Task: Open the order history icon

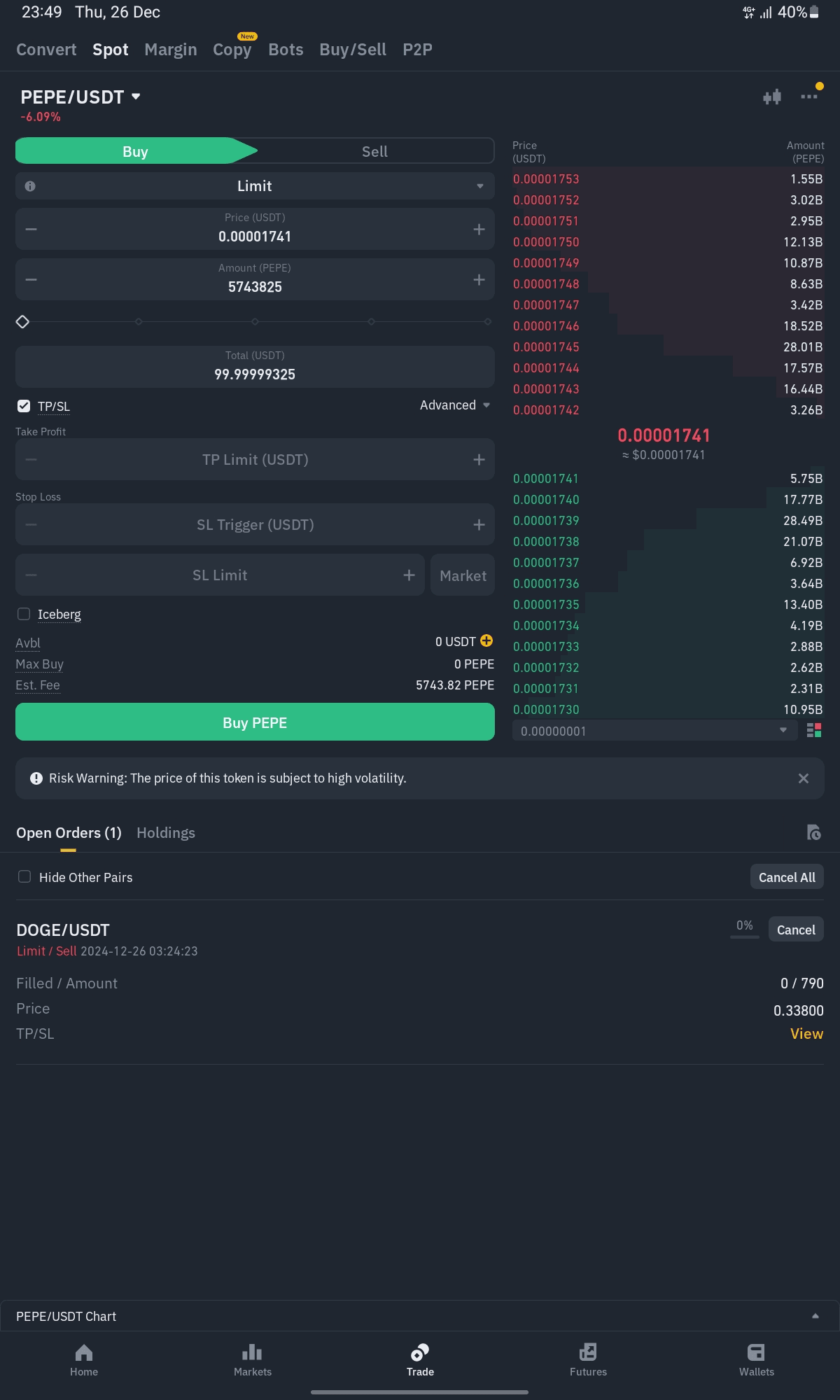Action: pos(813,832)
